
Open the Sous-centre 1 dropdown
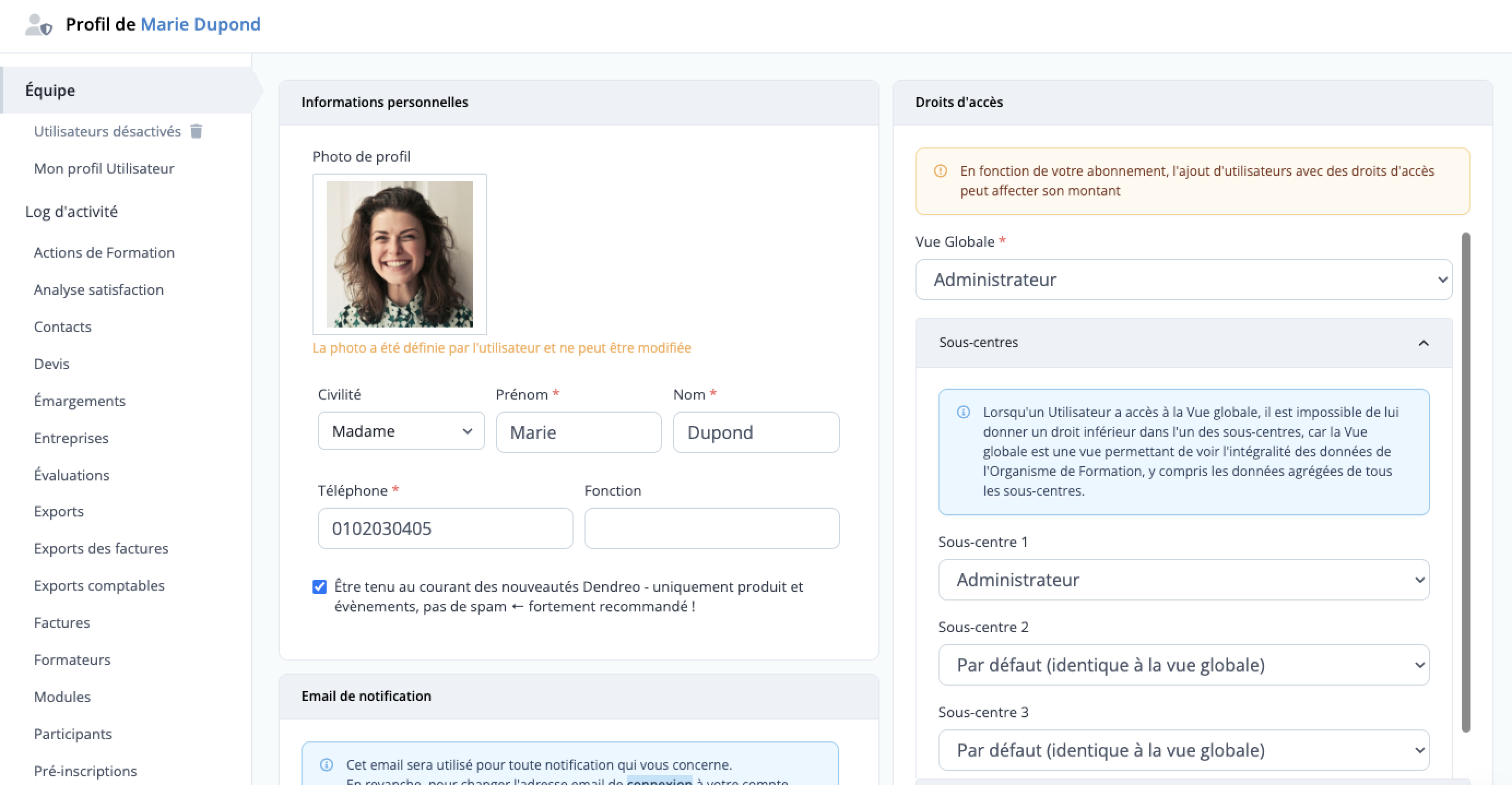click(x=1183, y=580)
